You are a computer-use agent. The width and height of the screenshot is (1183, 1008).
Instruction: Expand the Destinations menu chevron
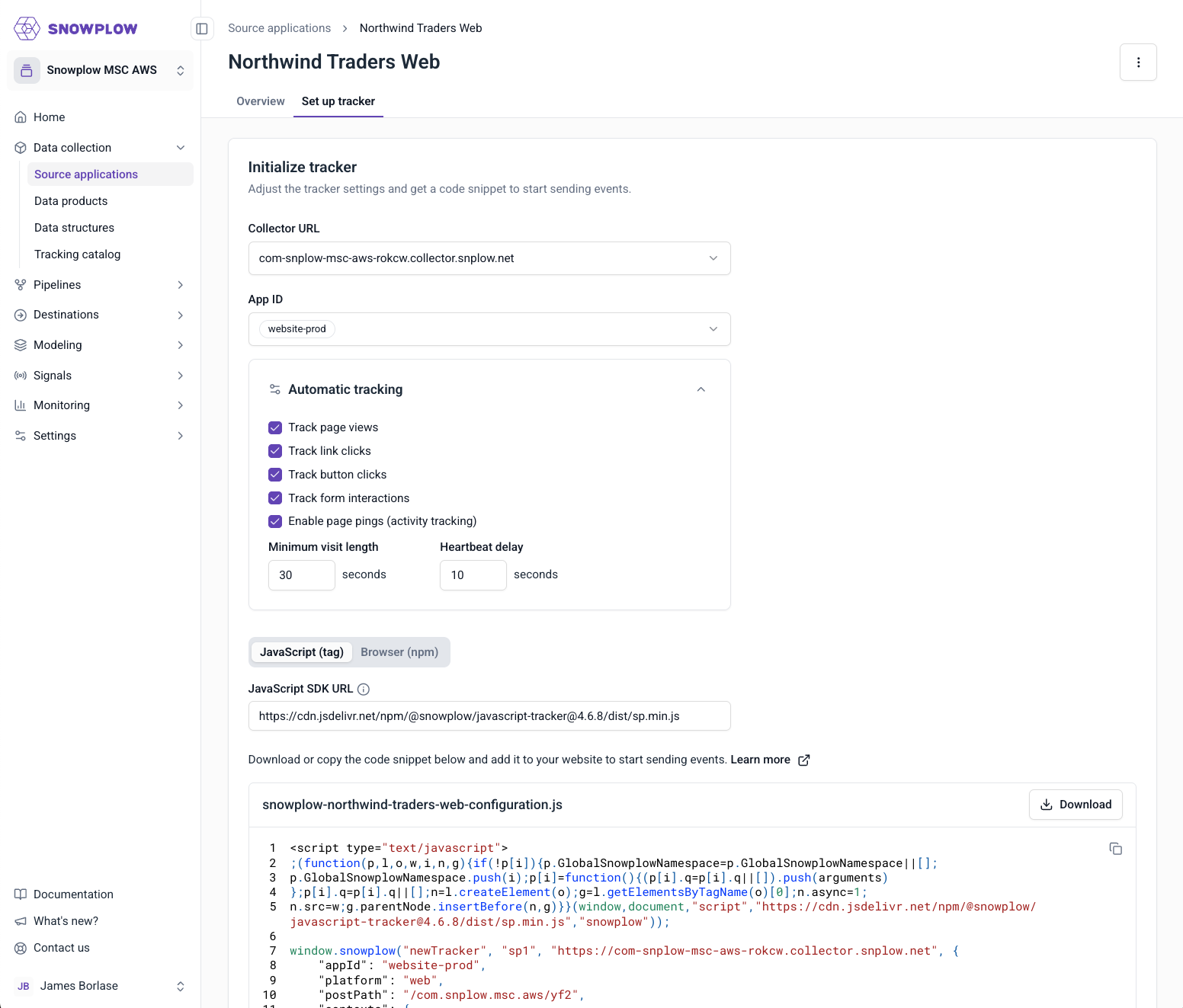tap(181, 315)
